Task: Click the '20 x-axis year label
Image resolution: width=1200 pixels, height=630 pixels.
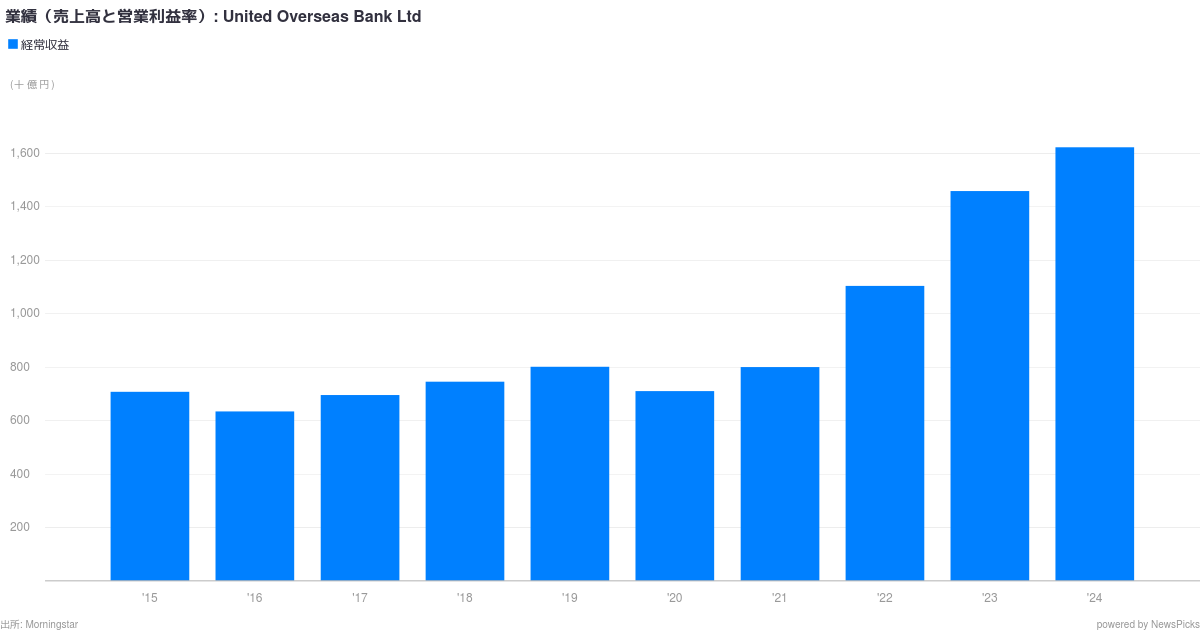Action: click(x=675, y=598)
